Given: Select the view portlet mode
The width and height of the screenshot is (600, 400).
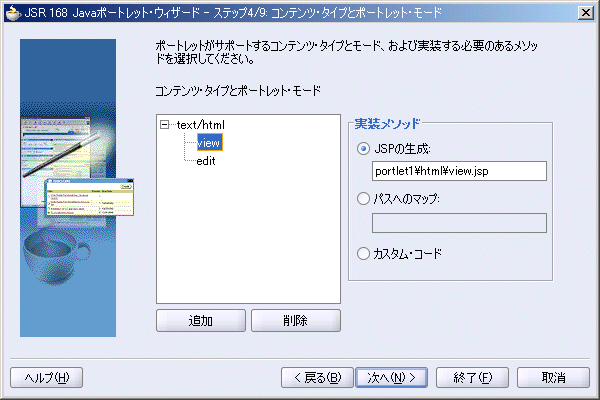Looking at the screenshot, I should click(x=209, y=143).
